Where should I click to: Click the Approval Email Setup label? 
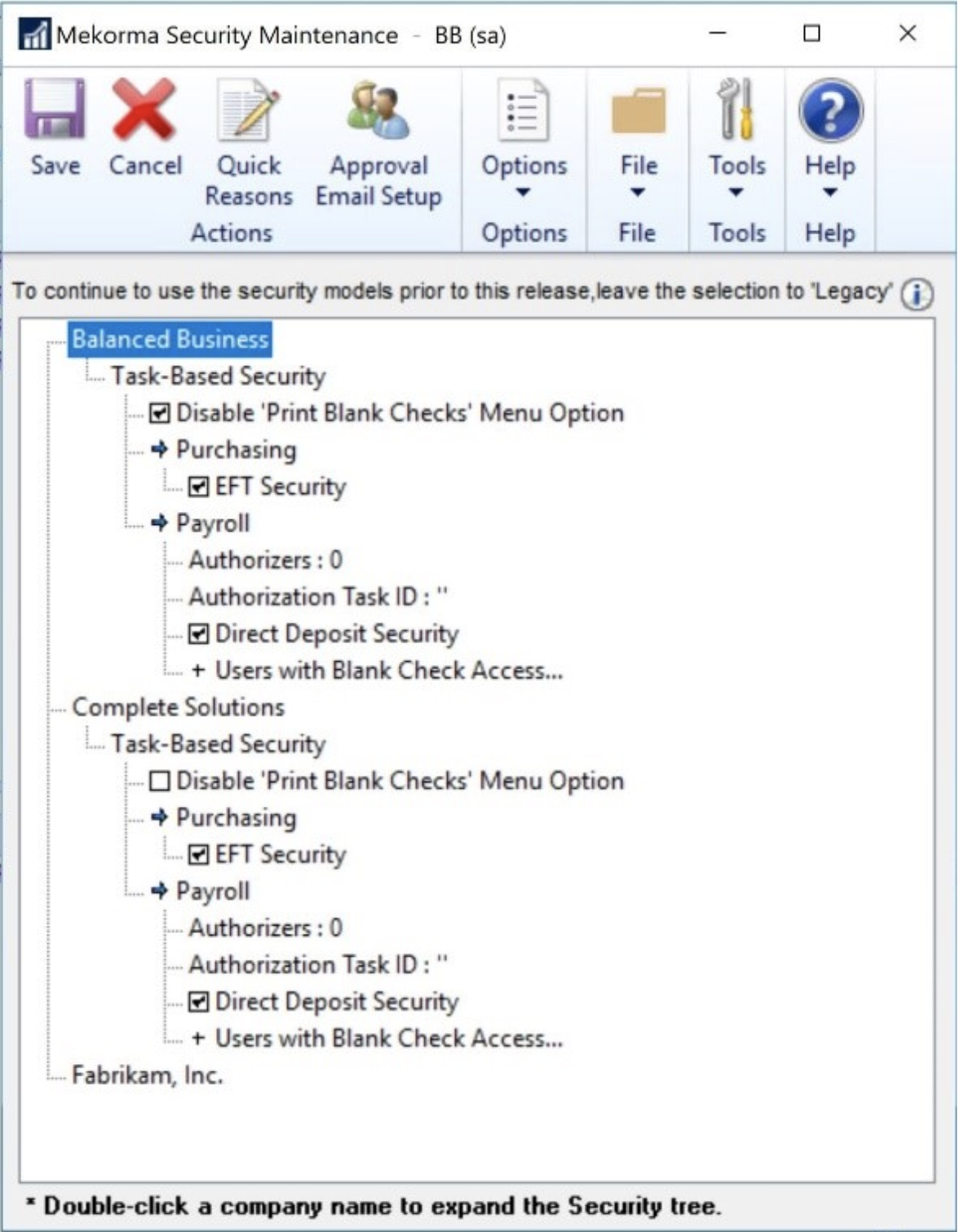[378, 181]
